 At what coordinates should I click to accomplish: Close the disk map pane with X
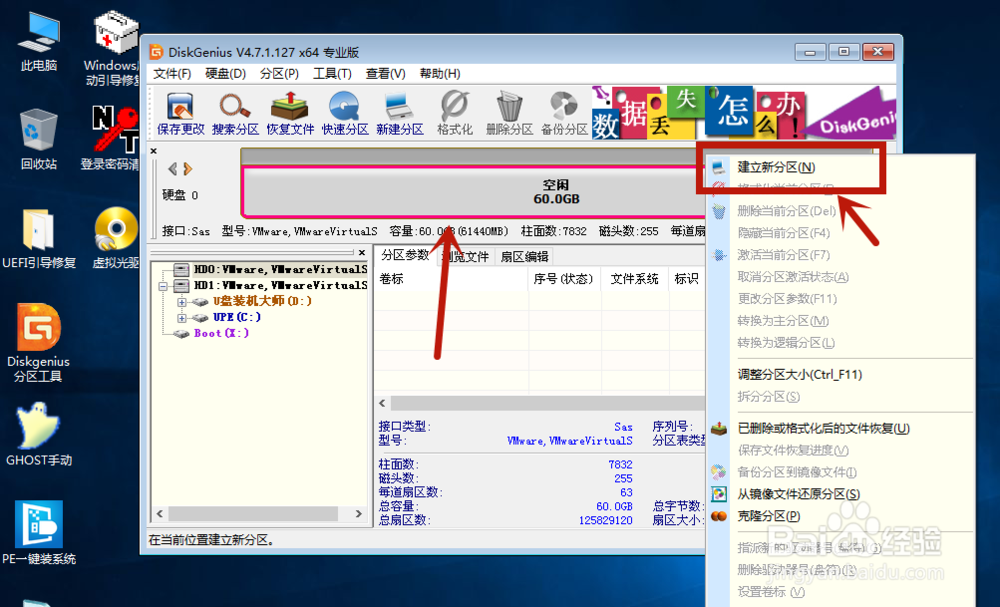(x=154, y=151)
